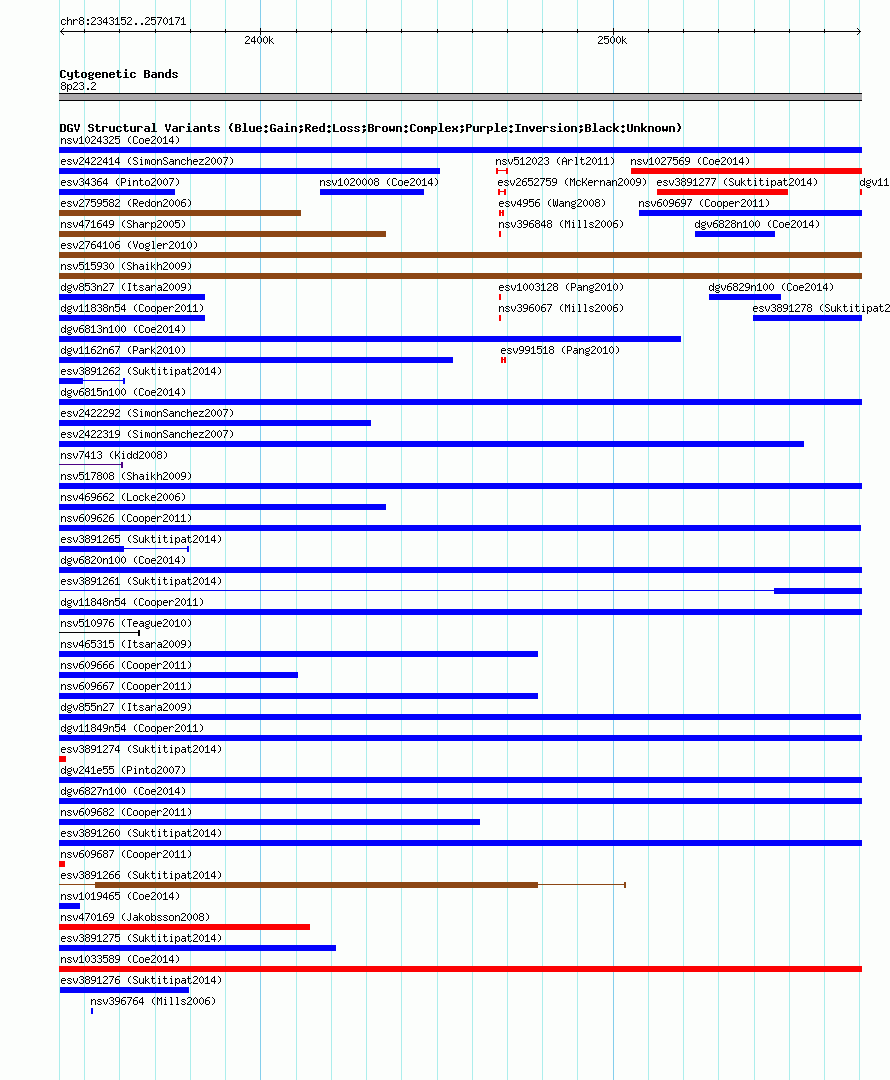
Task: Open dgv6829n100 (Coe2014) label
Action: [x=771, y=287]
